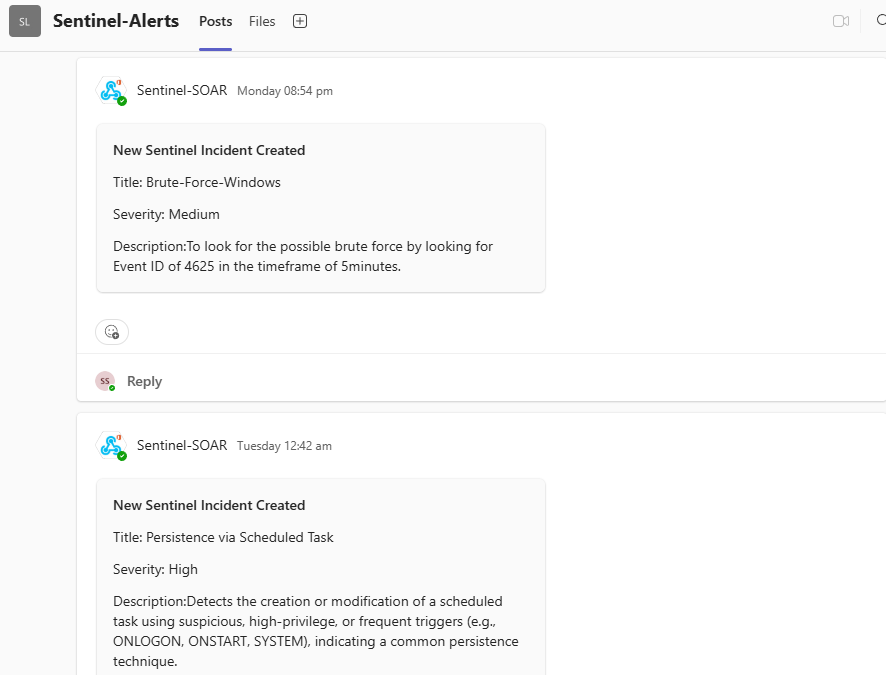
Task: Click the partially visible search icon
Action: tap(880, 21)
